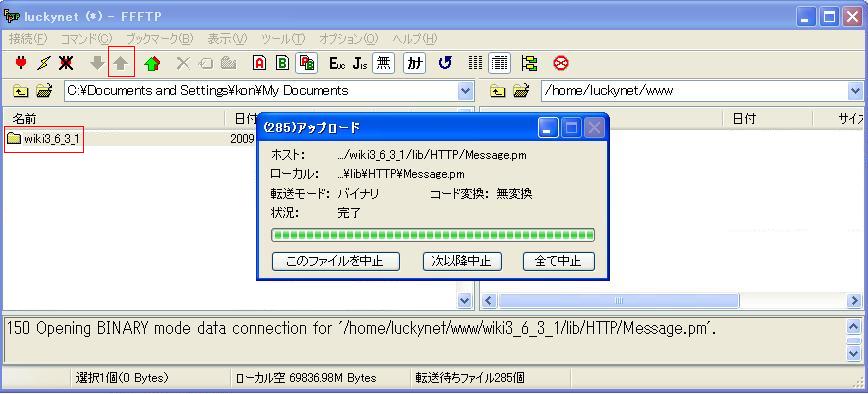This screenshot has width=868, height=394.
Task: Click 次以降中止 button
Action: click(x=462, y=261)
